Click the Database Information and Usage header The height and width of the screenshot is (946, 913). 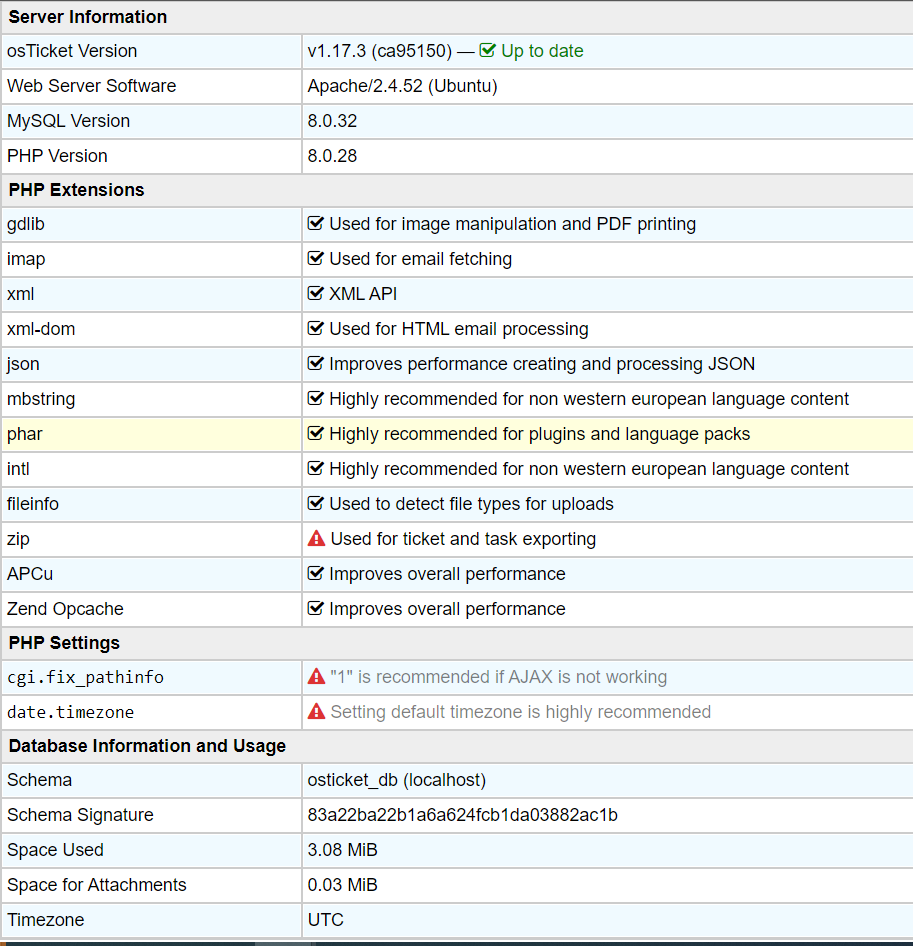pos(147,746)
